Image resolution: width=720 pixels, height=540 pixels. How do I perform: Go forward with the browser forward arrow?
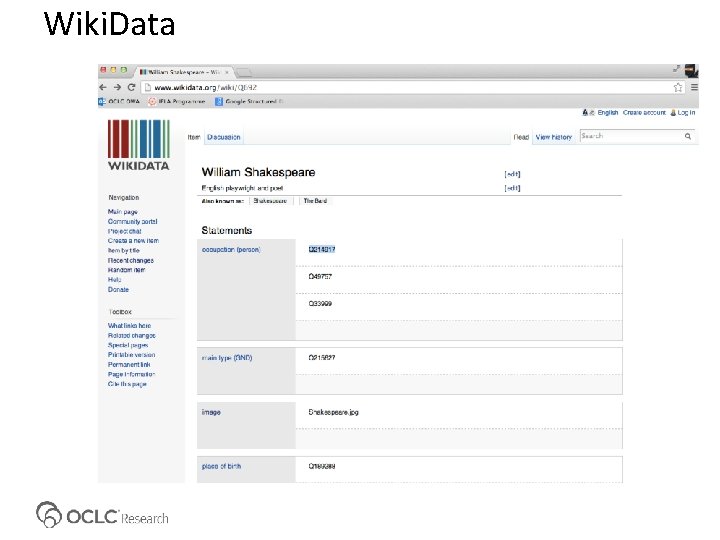tap(117, 87)
